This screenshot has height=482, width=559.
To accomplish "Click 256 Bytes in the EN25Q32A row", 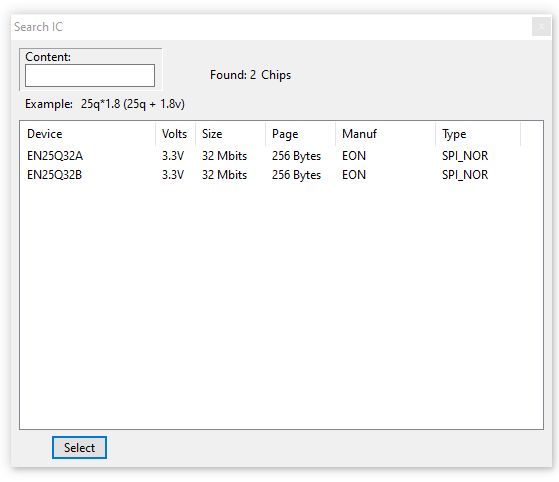I will 296,156.
